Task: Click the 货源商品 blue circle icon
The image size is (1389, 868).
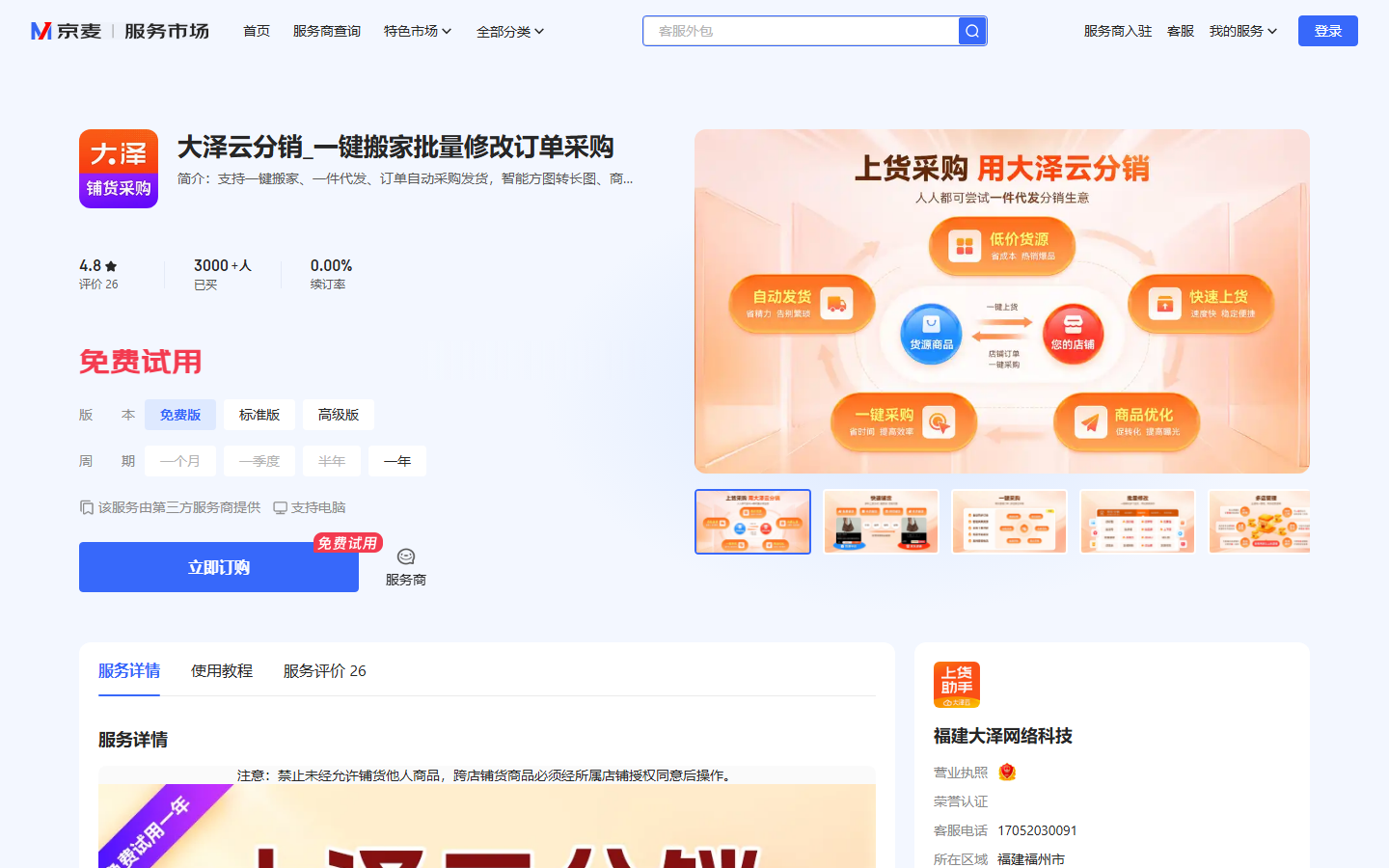Action: (931, 333)
